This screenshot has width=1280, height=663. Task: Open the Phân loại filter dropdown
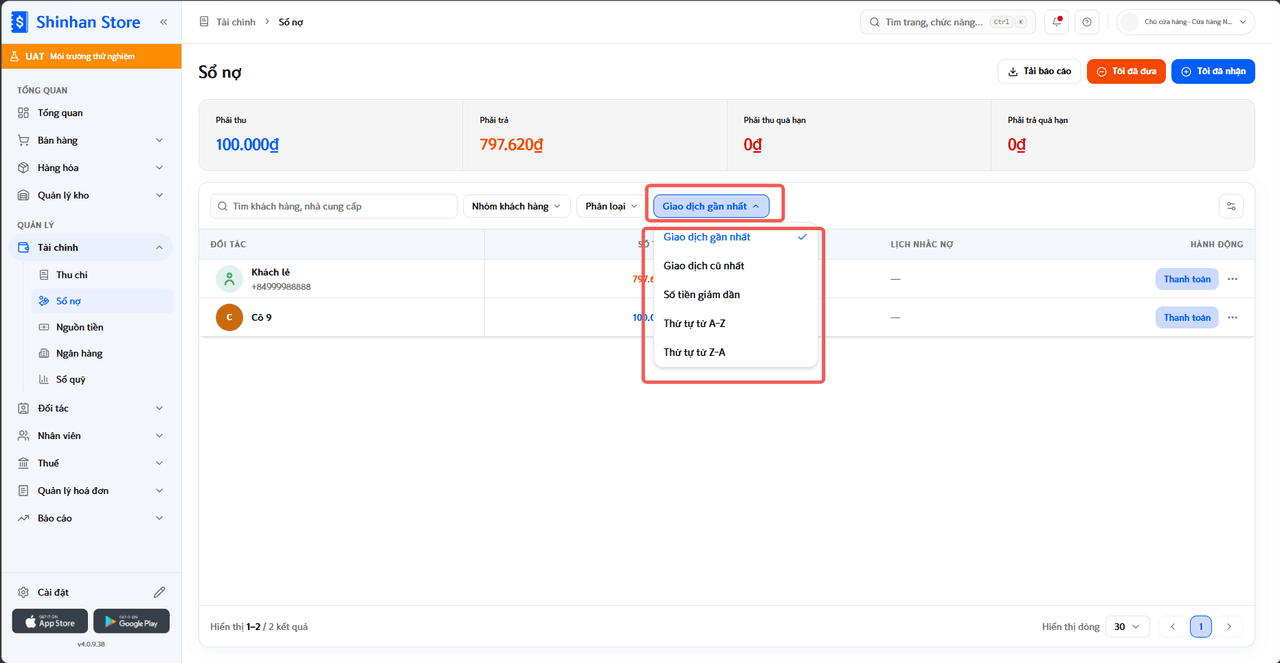tap(611, 206)
